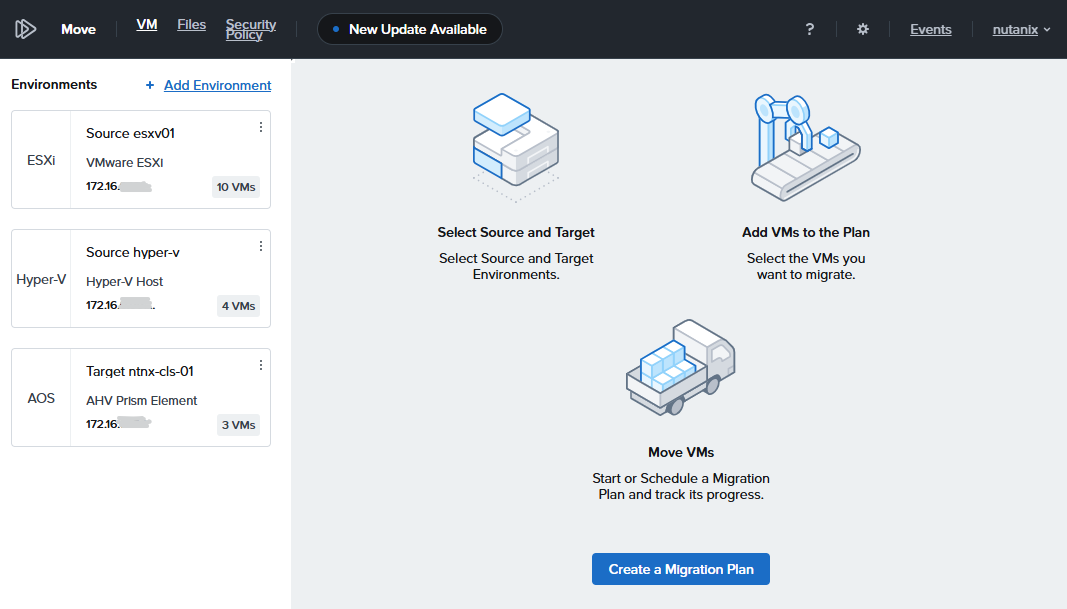Screen dimensions: 1067x609
Task: Open the three-dot menu for Source hyper-v
Action: tap(261, 246)
